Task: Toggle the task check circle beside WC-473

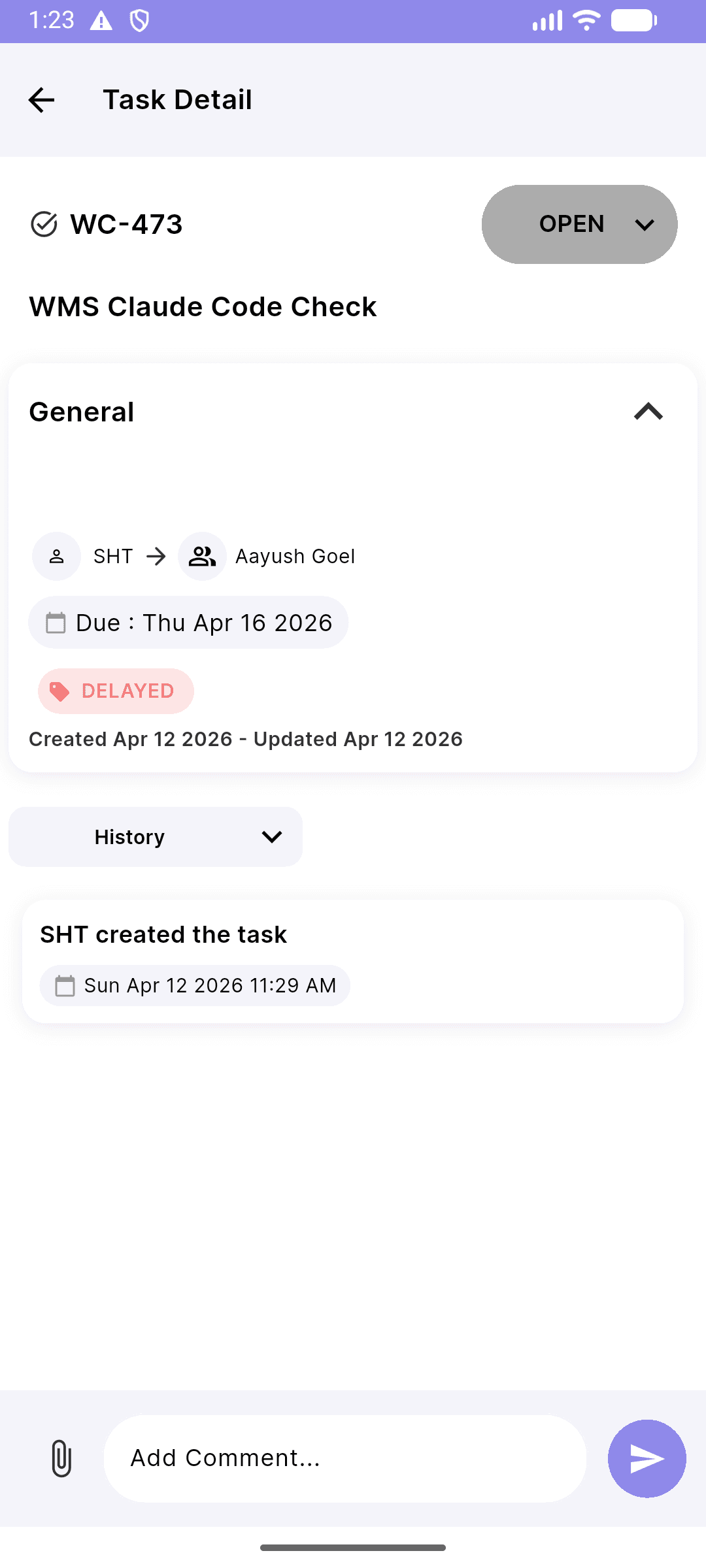Action: pos(44,224)
